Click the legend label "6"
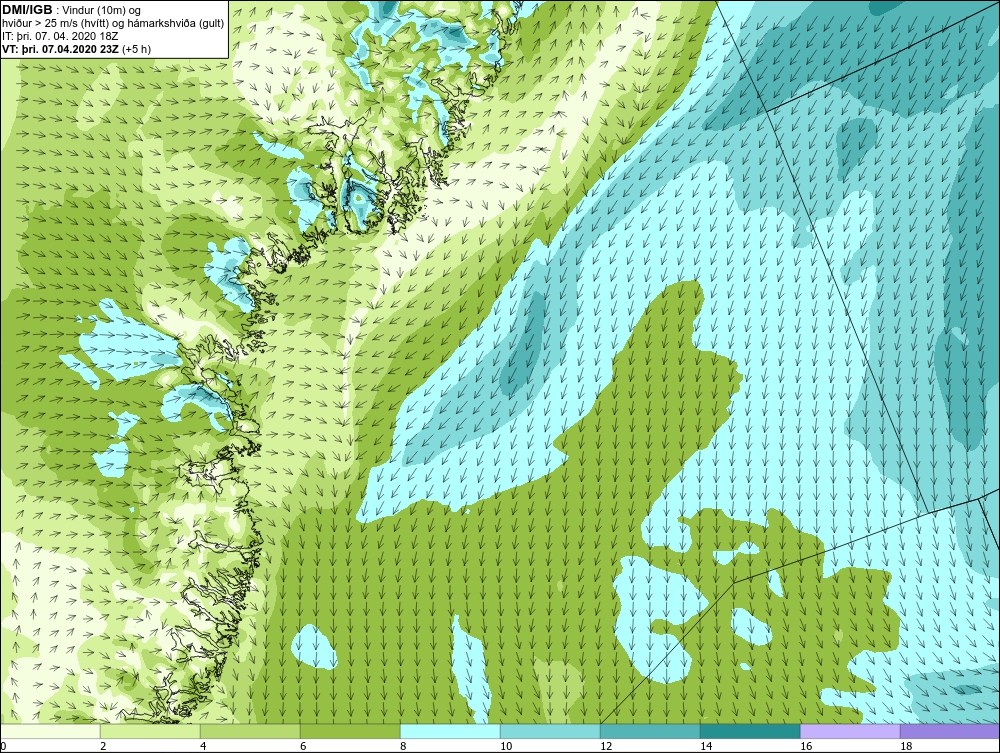 click(303, 746)
